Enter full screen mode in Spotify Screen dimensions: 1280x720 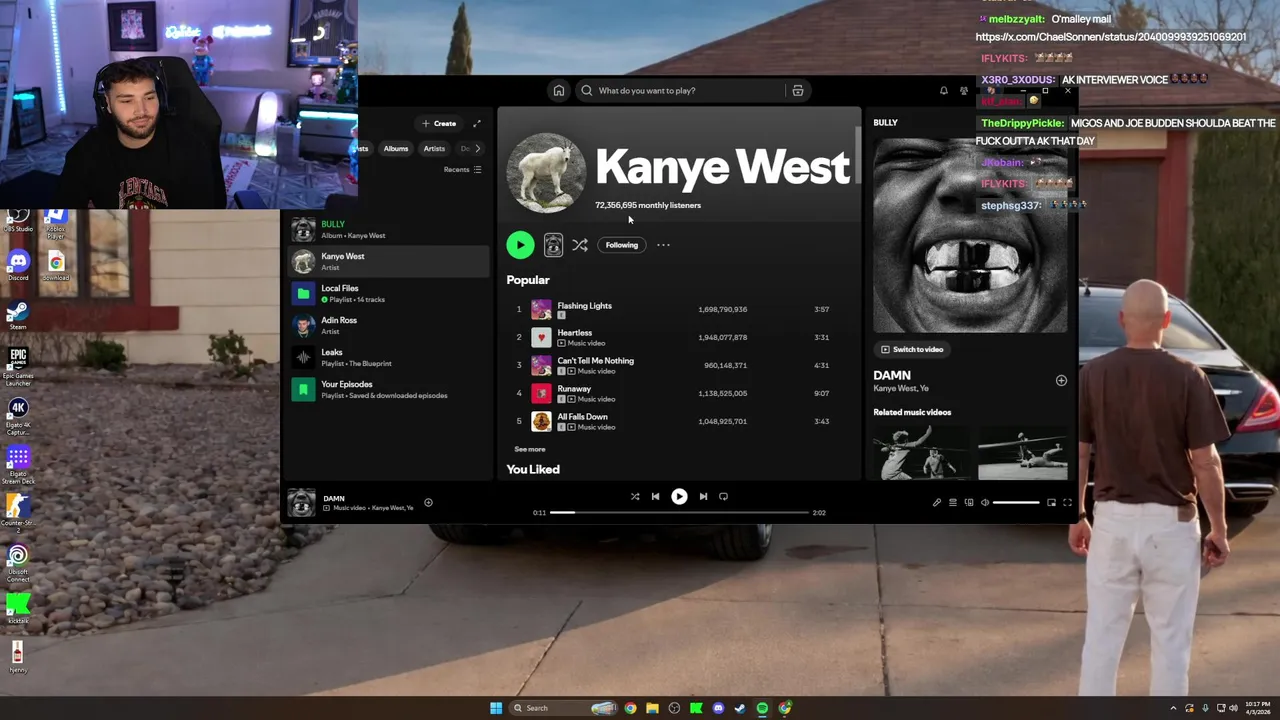click(x=1067, y=502)
